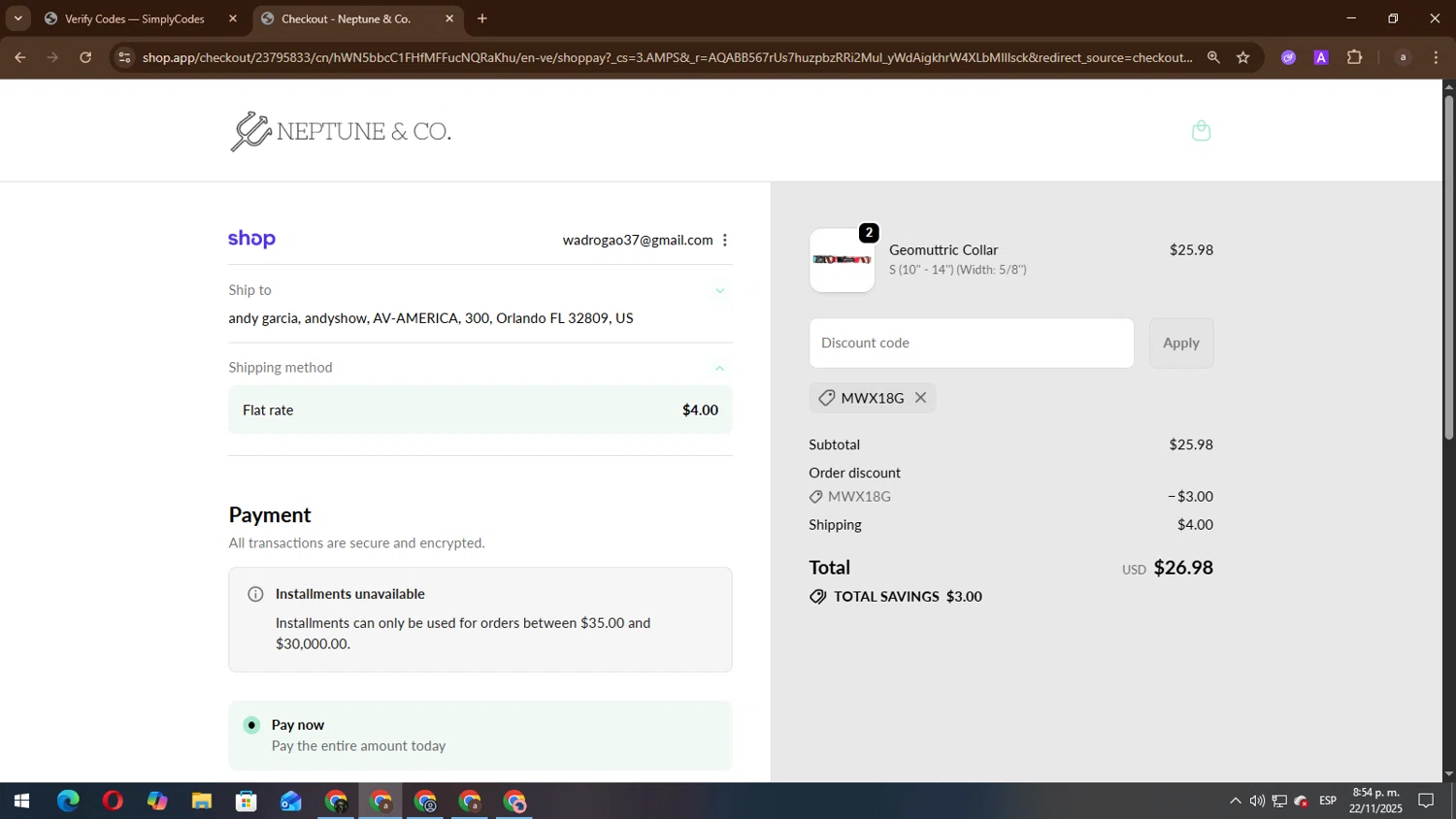This screenshot has width=1456, height=819.
Task: Close the Verify Codes SimplyCodes tab
Action: click(233, 18)
